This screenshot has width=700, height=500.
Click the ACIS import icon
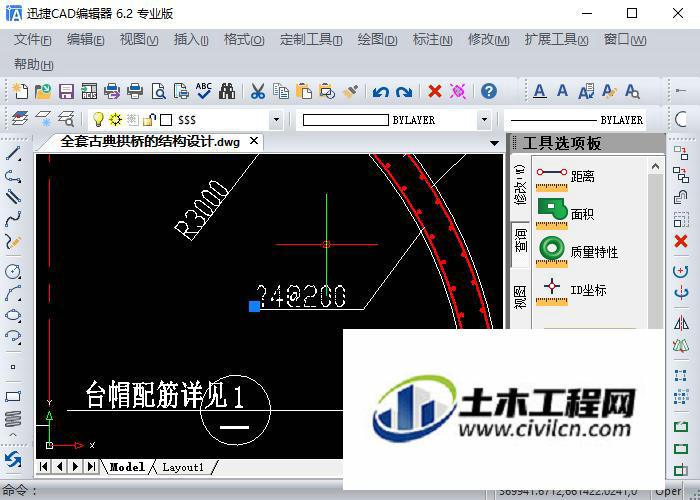coord(89,92)
